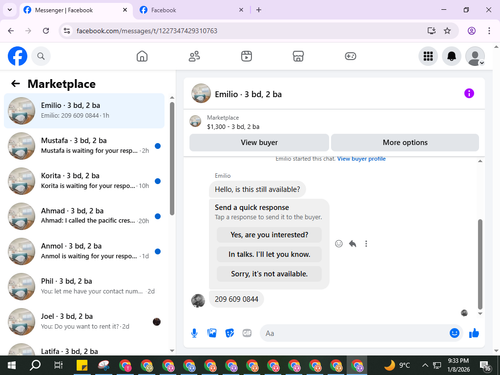Click the Facebook logo
The height and width of the screenshot is (375, 500).
click(x=17, y=56)
